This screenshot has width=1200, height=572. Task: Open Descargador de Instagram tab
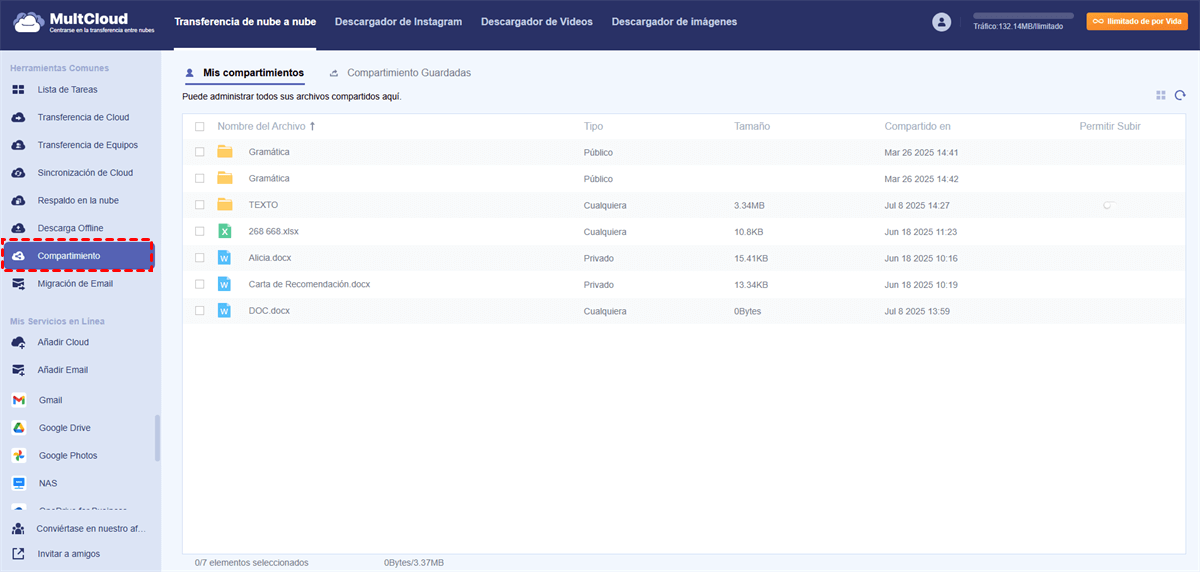coord(398,22)
